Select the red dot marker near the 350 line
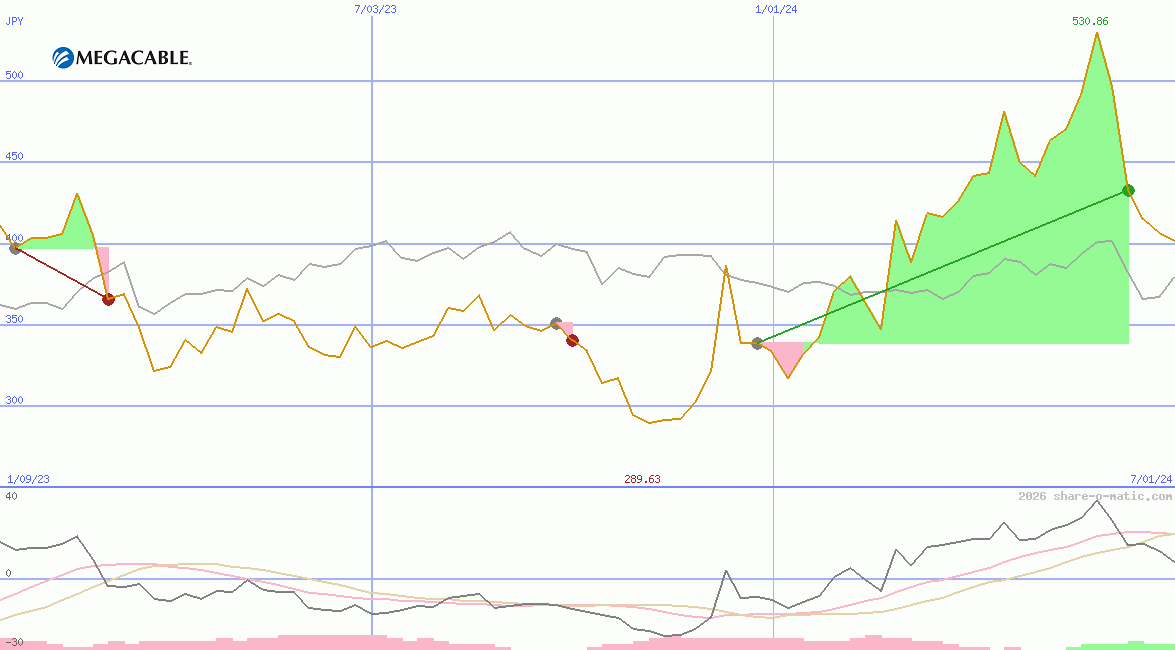1175x650 pixels. pos(107,297)
